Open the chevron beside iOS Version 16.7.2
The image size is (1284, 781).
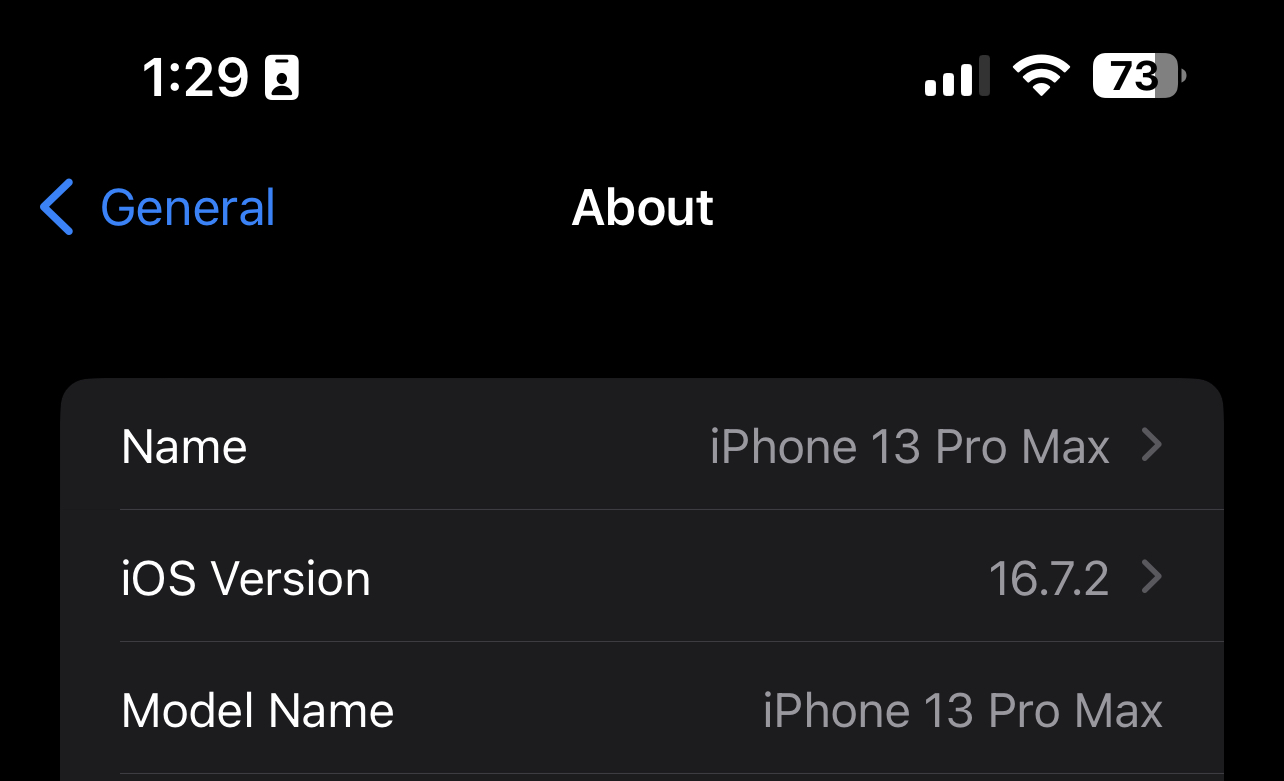coord(1152,577)
